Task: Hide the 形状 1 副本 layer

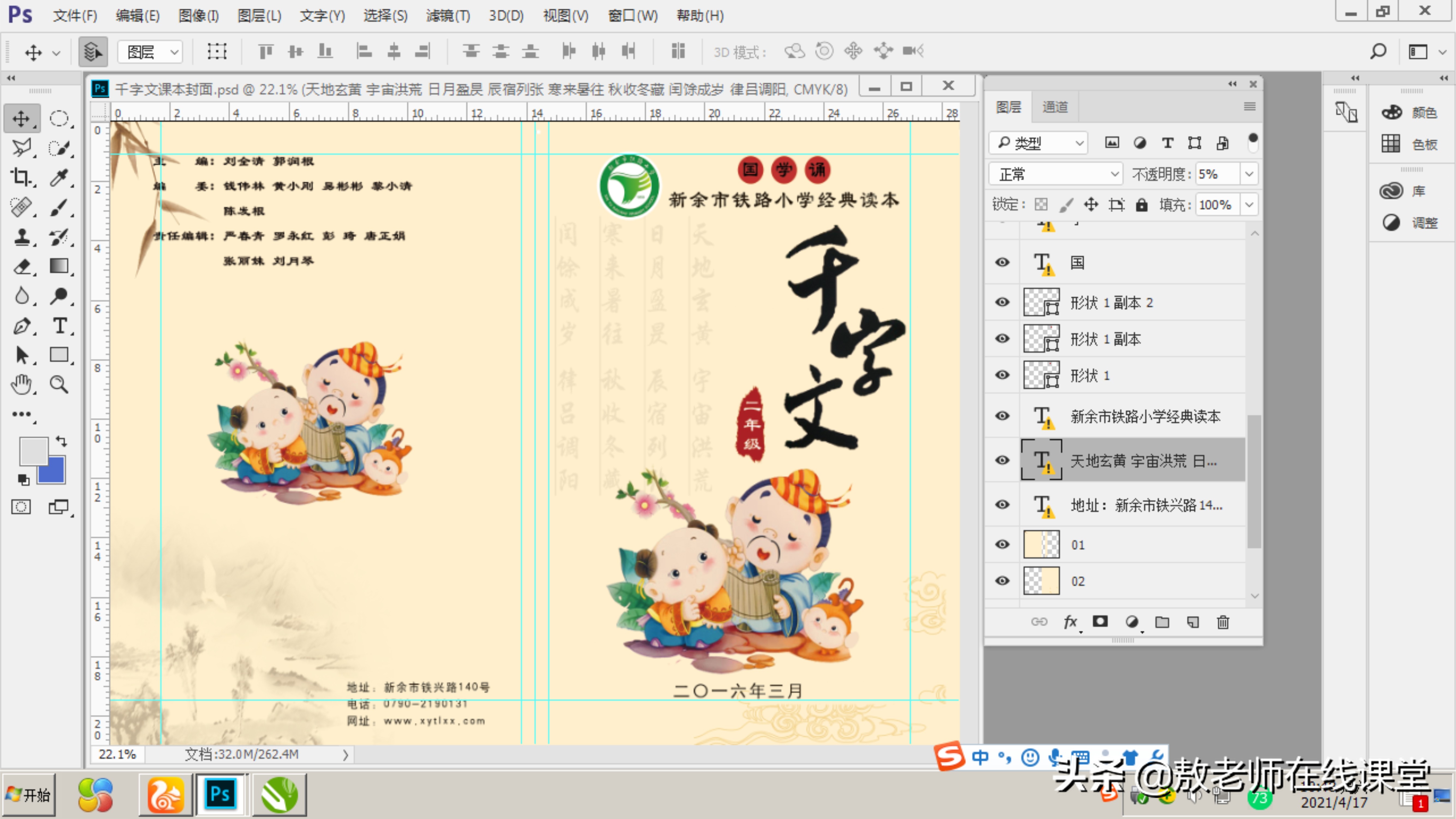Action: click(x=1002, y=339)
